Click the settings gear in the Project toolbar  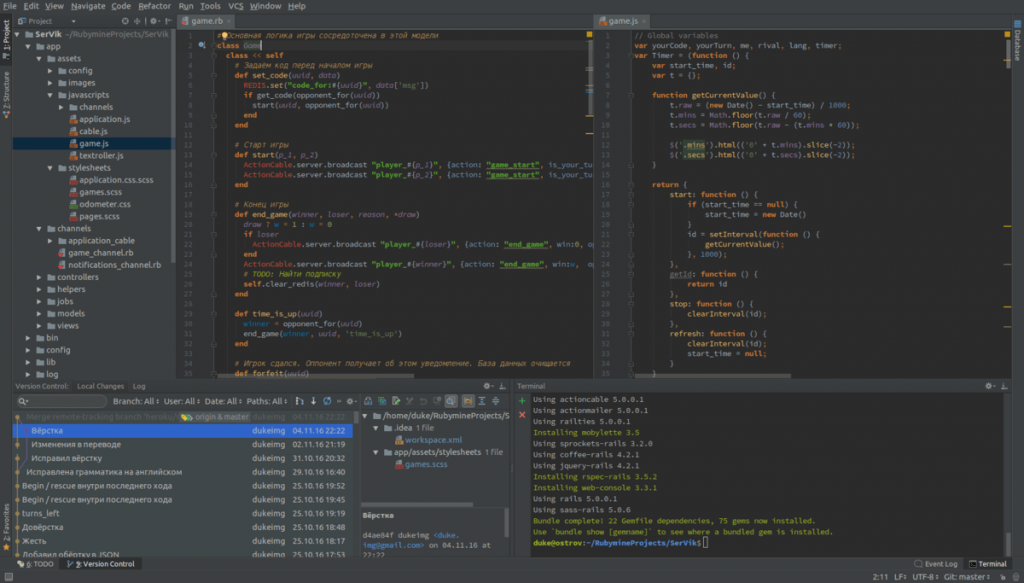(154, 21)
